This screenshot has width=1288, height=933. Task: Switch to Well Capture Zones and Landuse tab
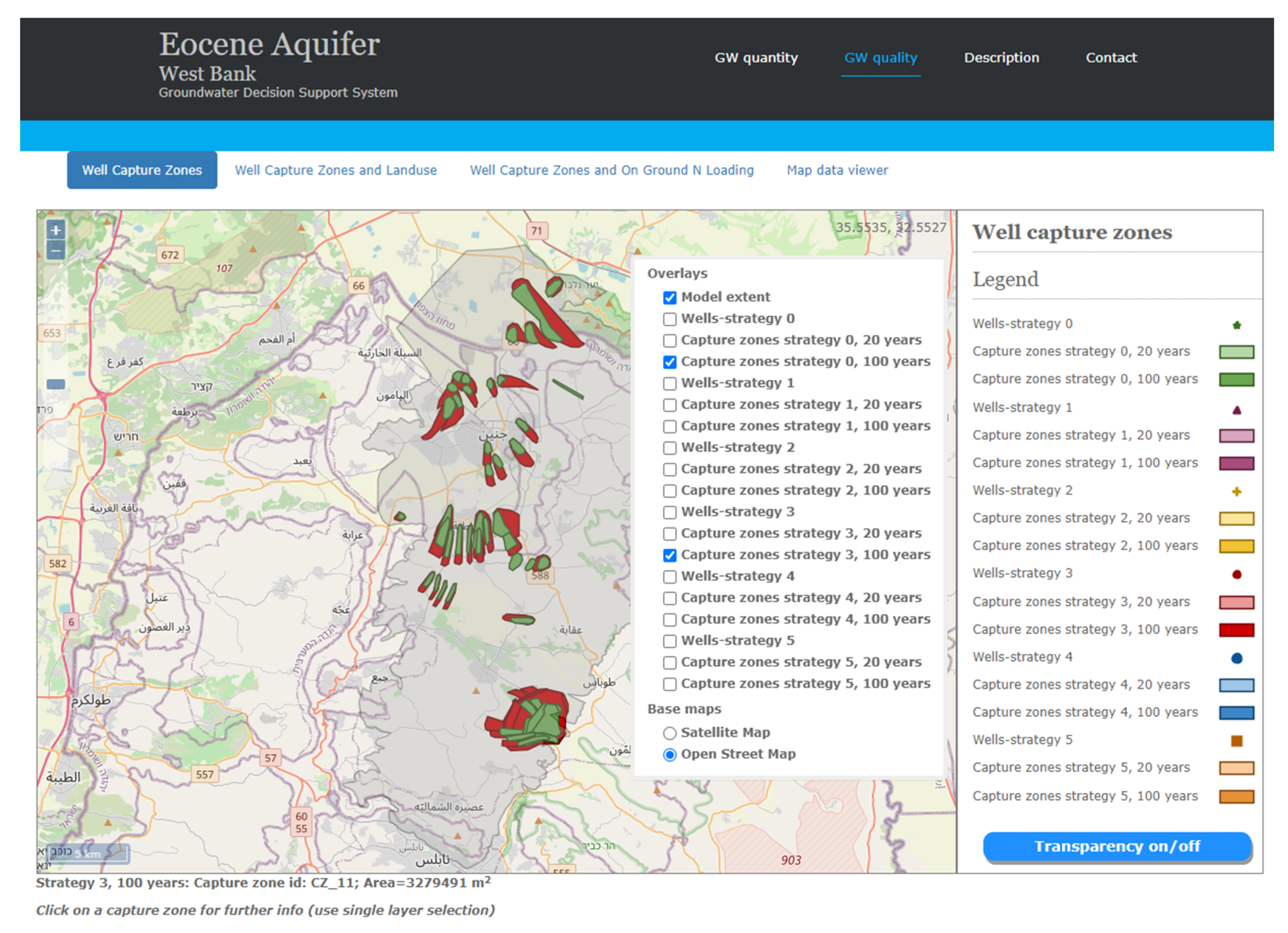(335, 170)
